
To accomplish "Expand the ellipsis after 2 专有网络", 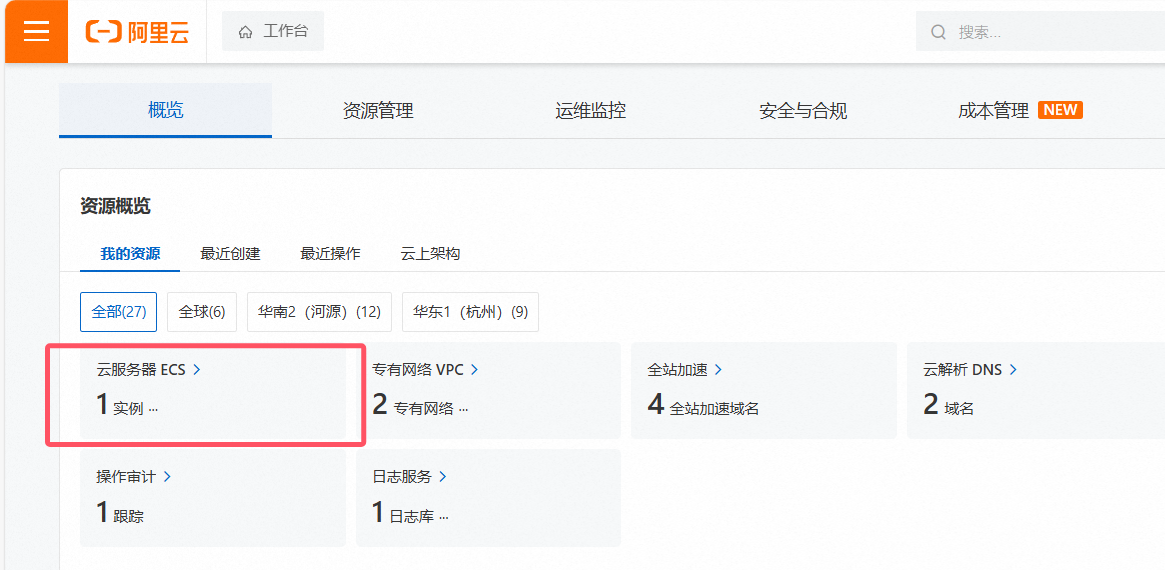I will click(463, 409).
